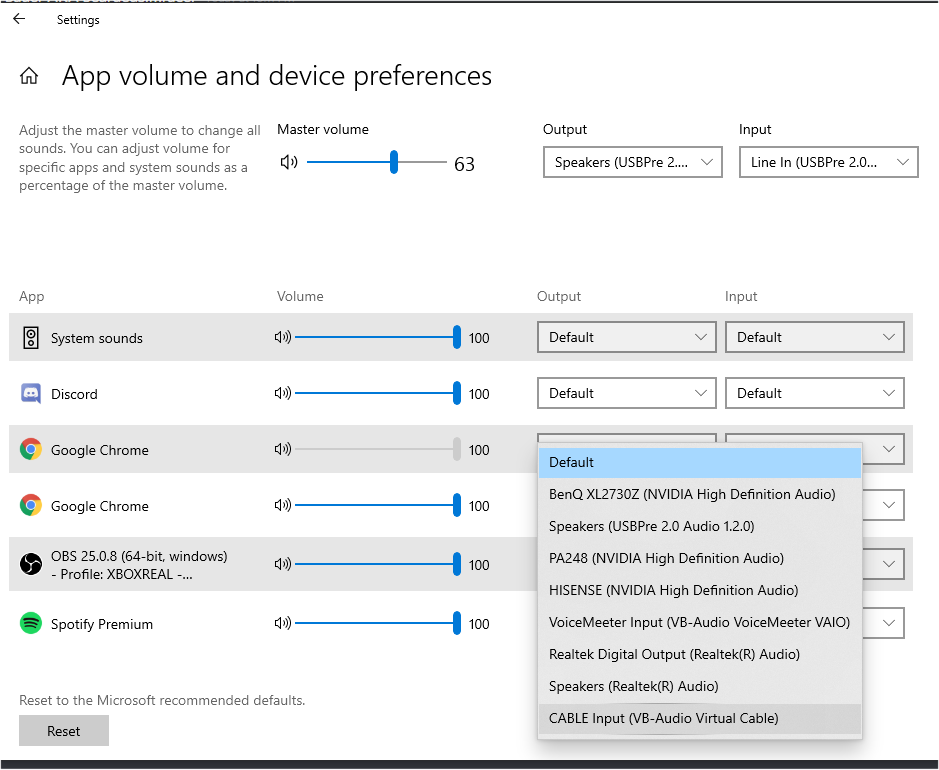
Task: Click the OBS app icon
Action: click(x=31, y=564)
